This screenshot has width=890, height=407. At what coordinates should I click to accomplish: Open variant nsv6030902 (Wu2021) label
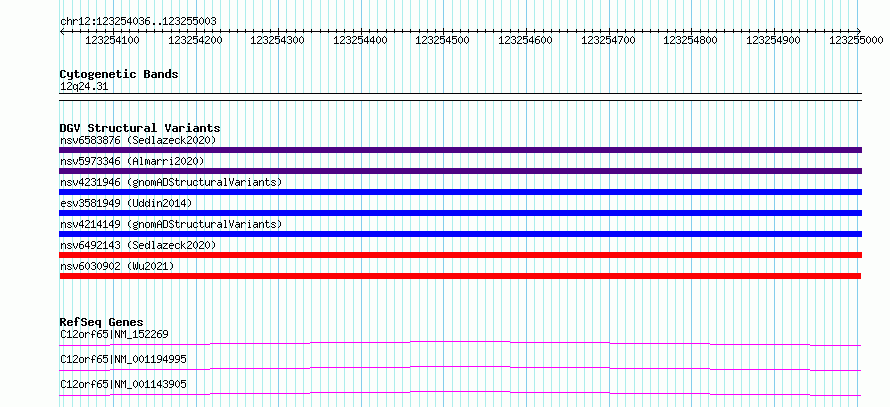click(117, 266)
